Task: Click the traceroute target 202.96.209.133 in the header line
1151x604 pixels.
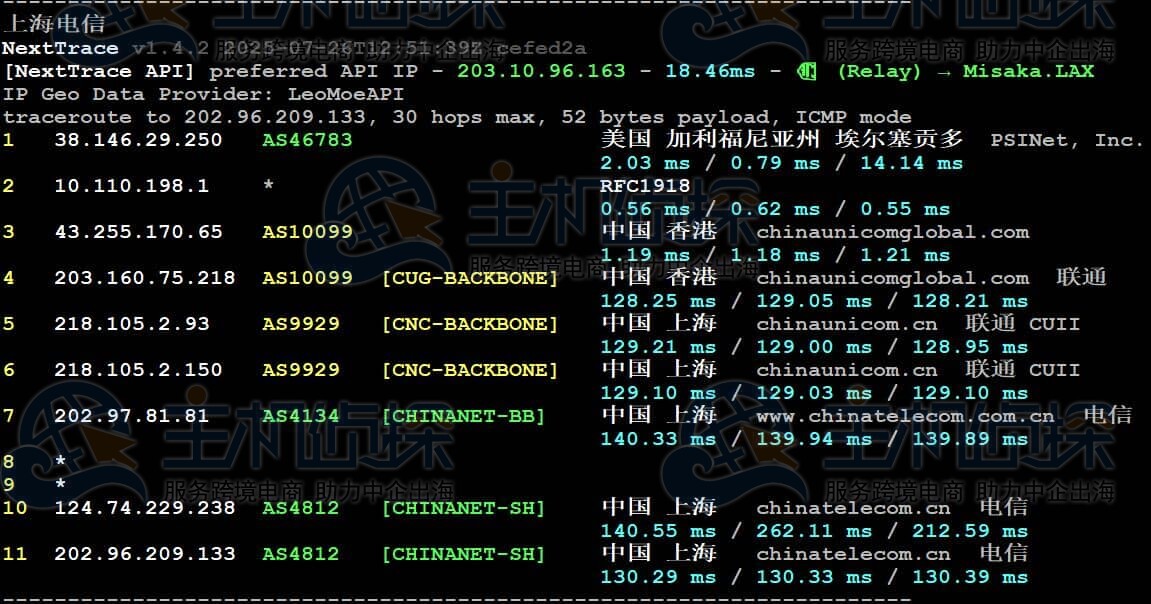Action: point(275,117)
